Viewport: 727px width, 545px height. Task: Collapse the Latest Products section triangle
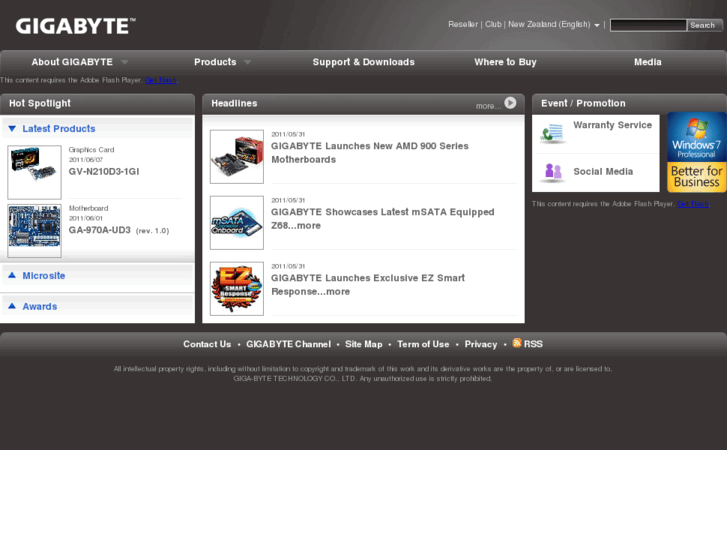[12, 128]
